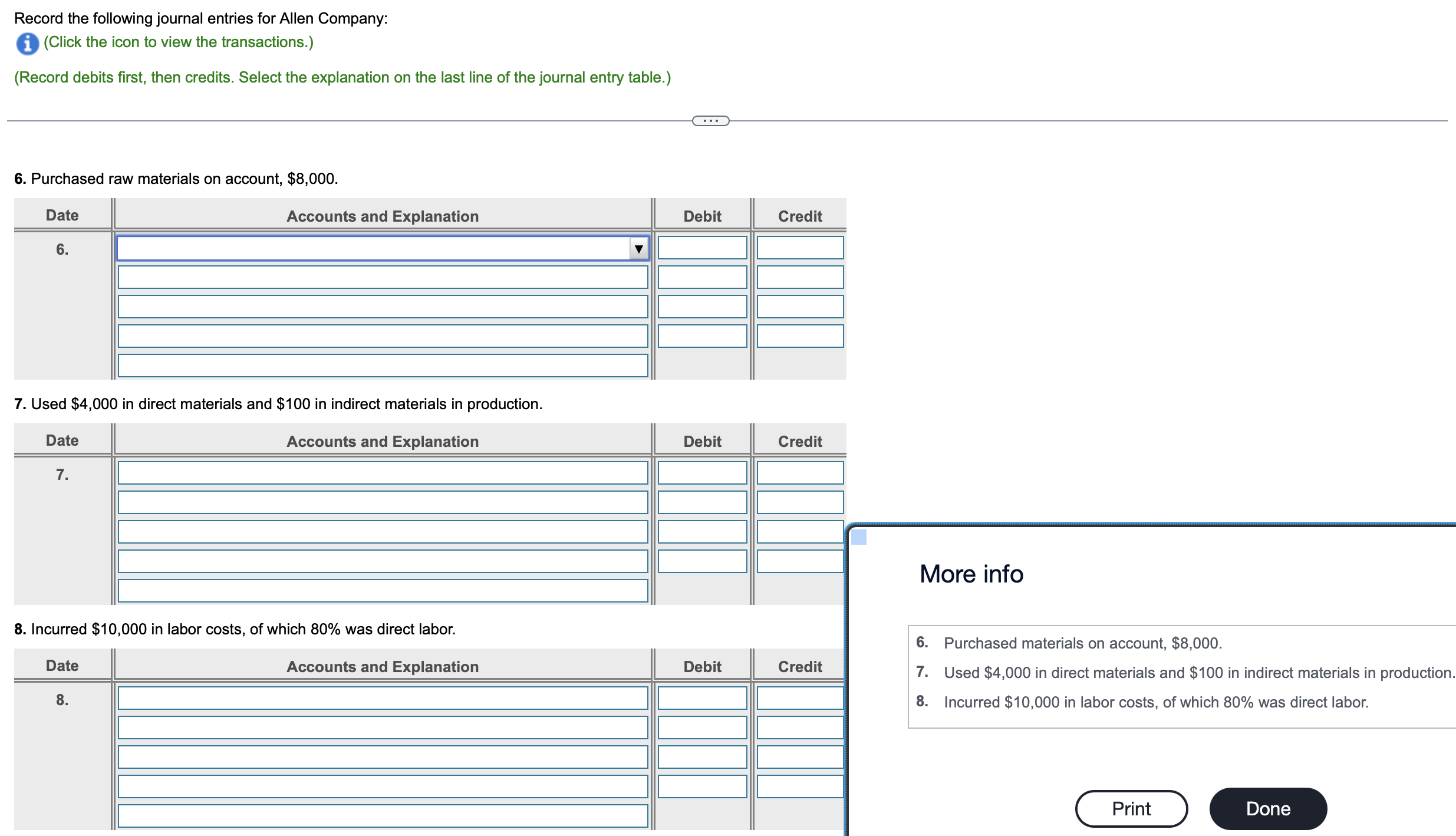Select the second account line in entry 6

tap(383, 277)
